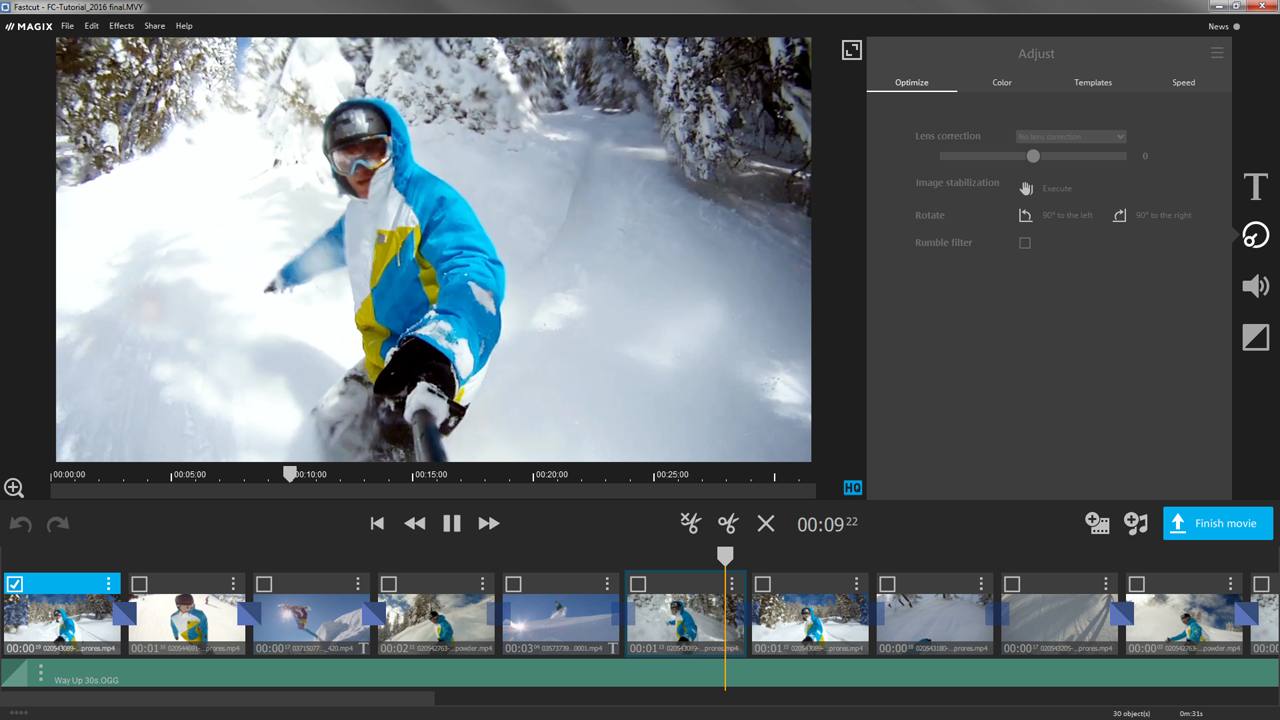Click the rotate left arrow icon
The width and height of the screenshot is (1280, 720).
pyautogui.click(x=1025, y=215)
